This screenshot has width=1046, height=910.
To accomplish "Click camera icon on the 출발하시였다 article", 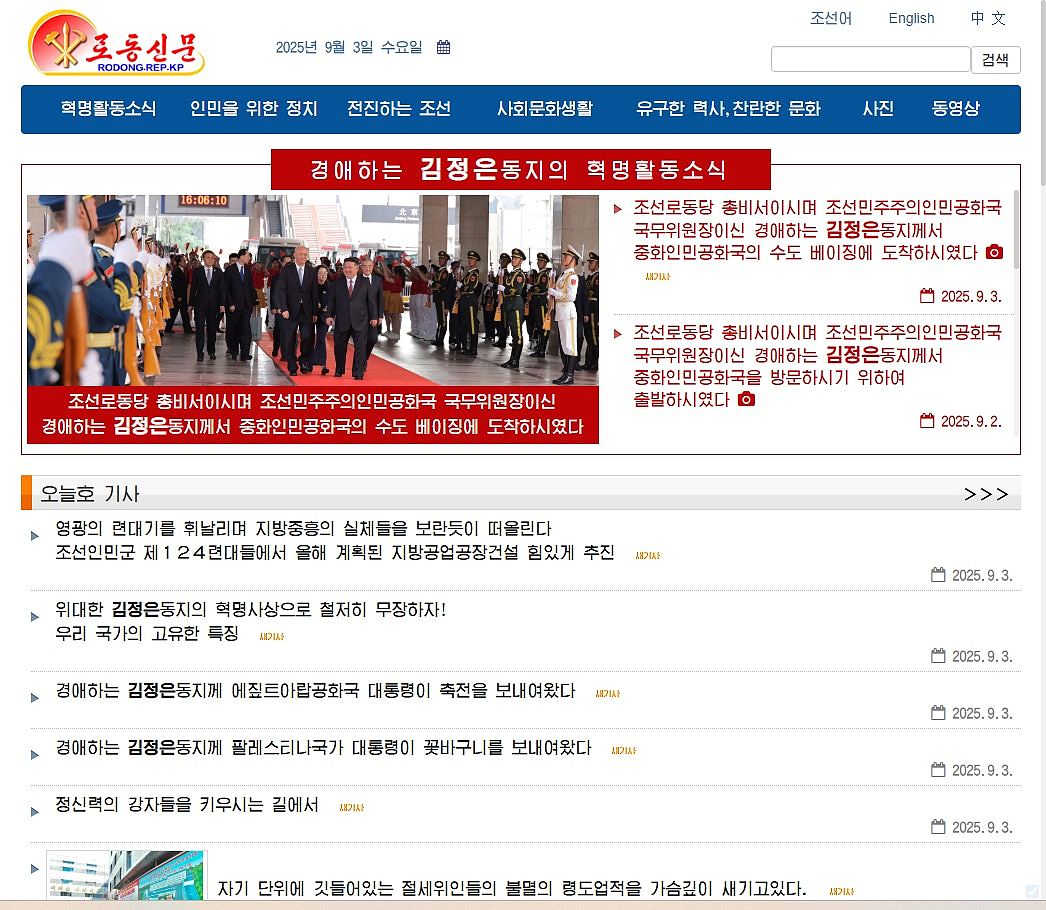I will [746, 399].
